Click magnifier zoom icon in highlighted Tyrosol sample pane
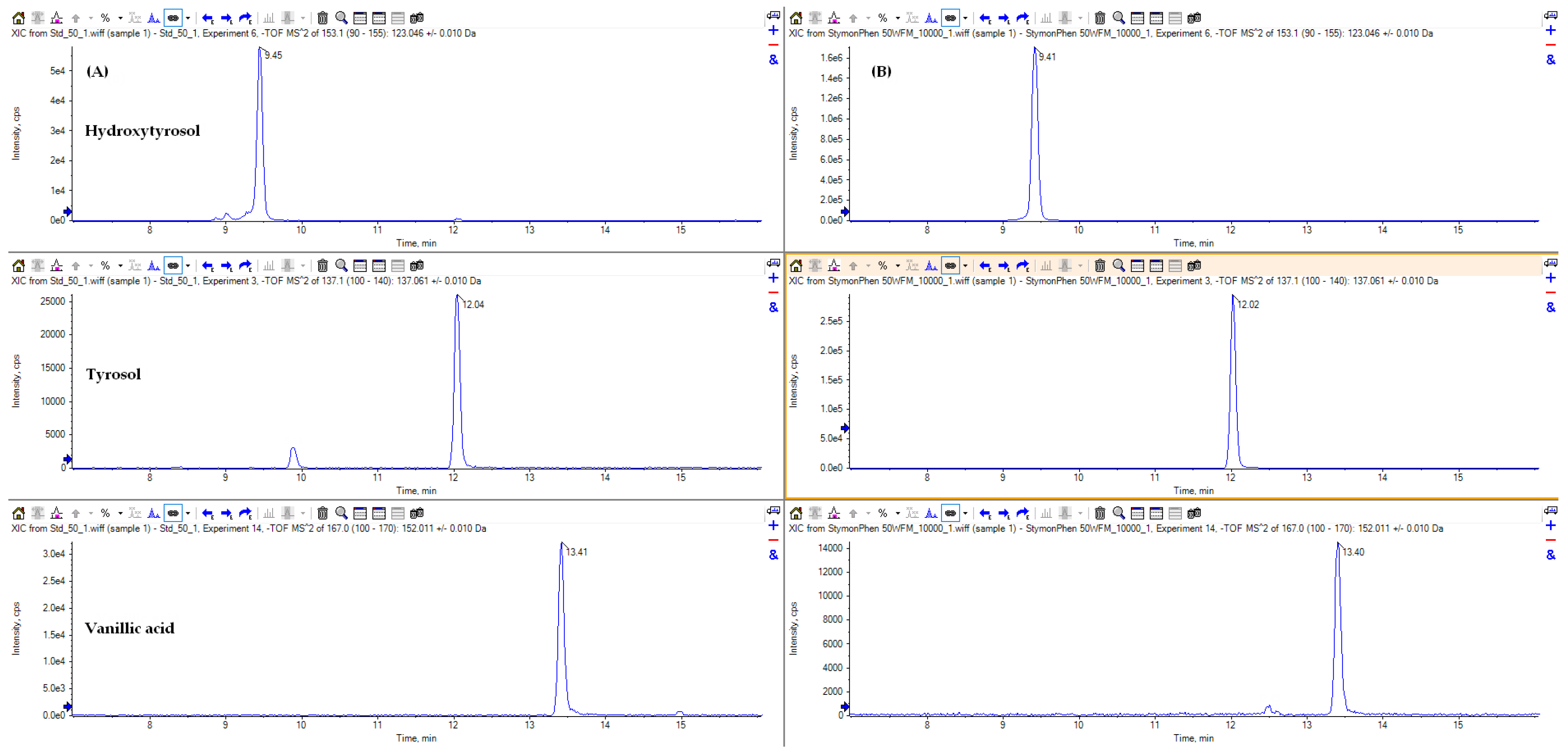Viewport: 1568px width, 755px height. [x=1119, y=266]
